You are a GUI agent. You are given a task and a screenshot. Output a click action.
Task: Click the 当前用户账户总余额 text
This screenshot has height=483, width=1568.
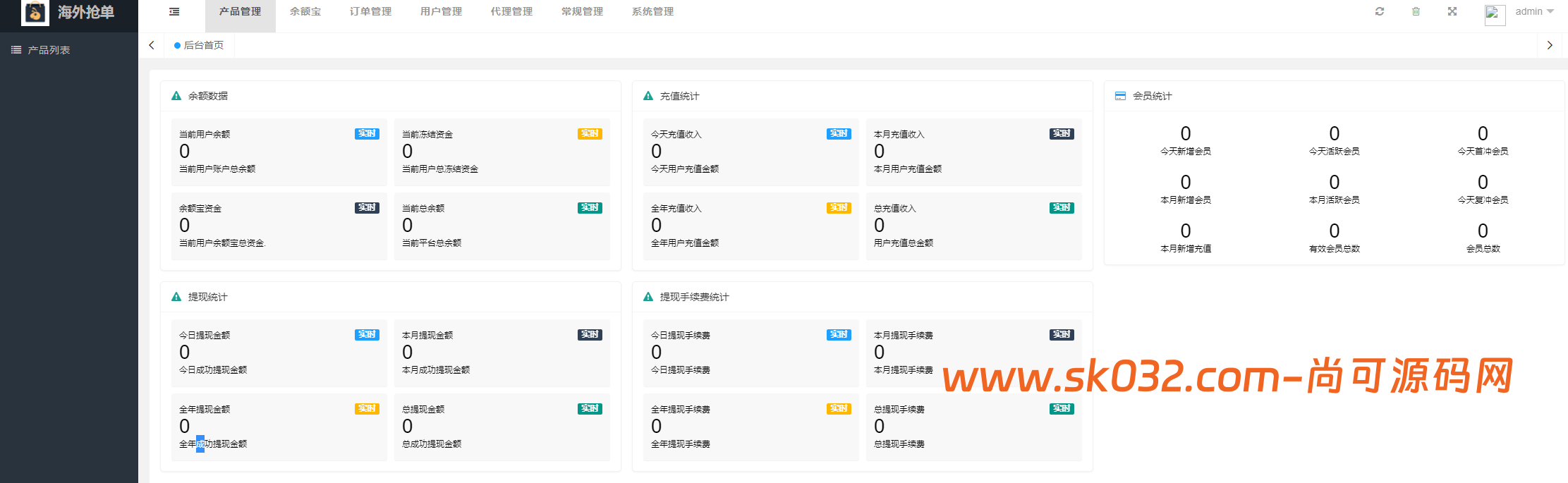point(217,169)
